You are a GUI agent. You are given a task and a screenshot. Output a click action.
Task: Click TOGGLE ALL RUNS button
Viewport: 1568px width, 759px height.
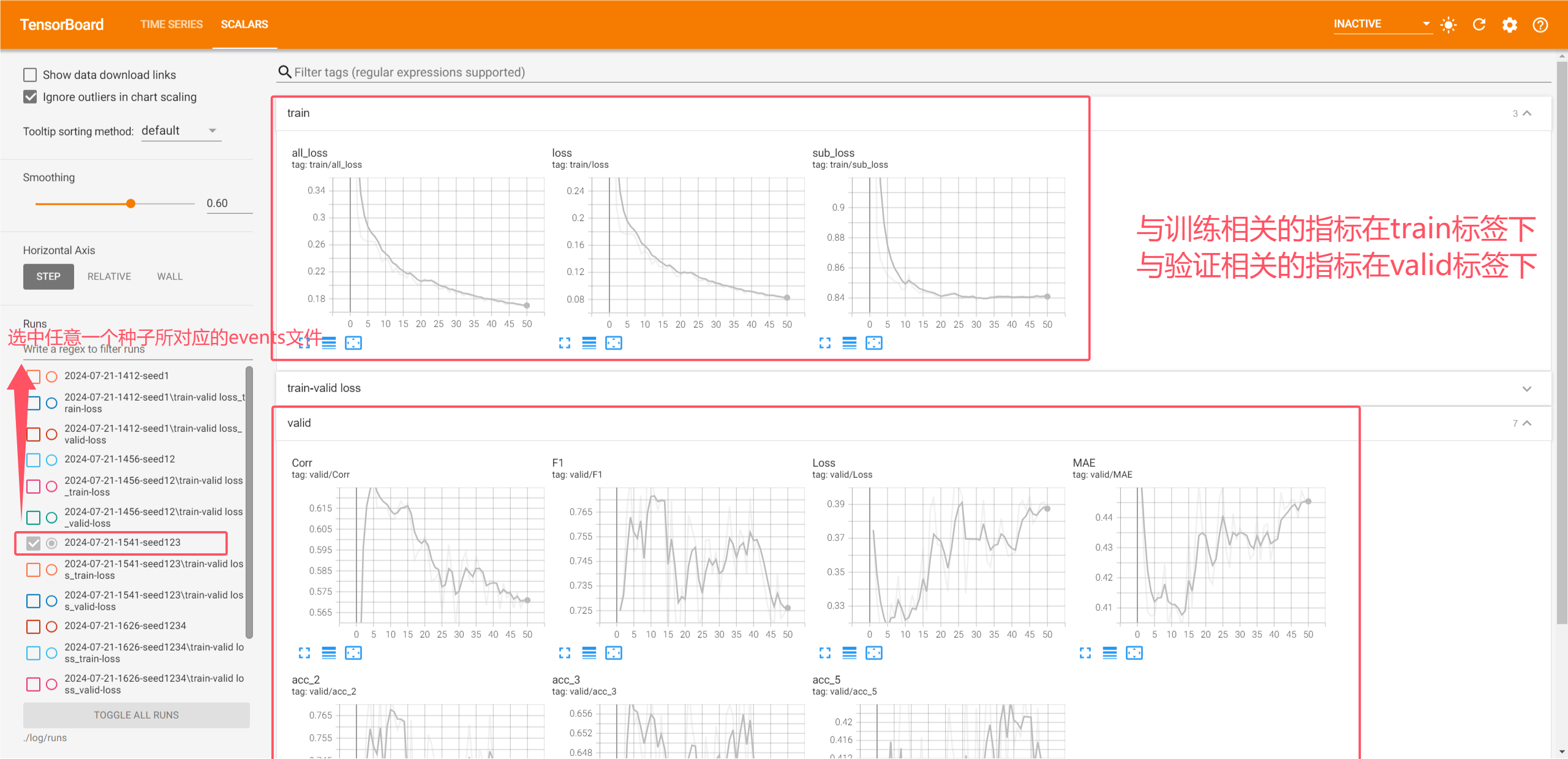[136, 715]
